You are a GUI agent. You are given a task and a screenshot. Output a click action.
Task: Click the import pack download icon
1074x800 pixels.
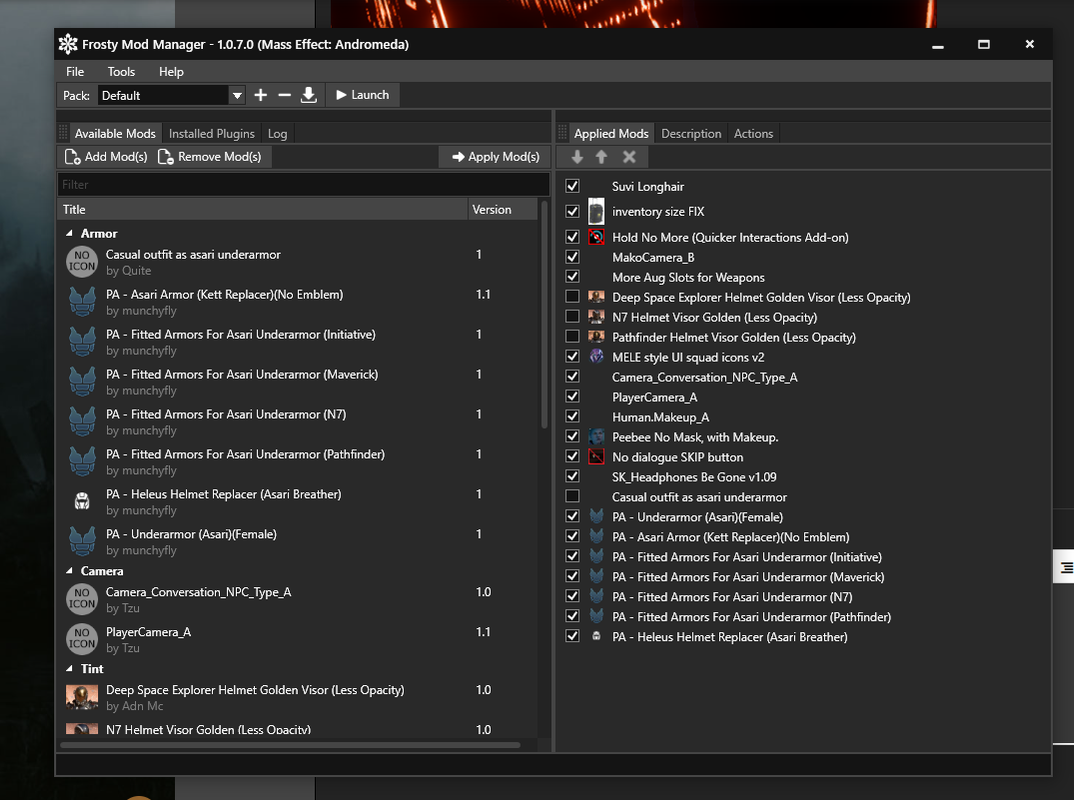click(x=309, y=95)
